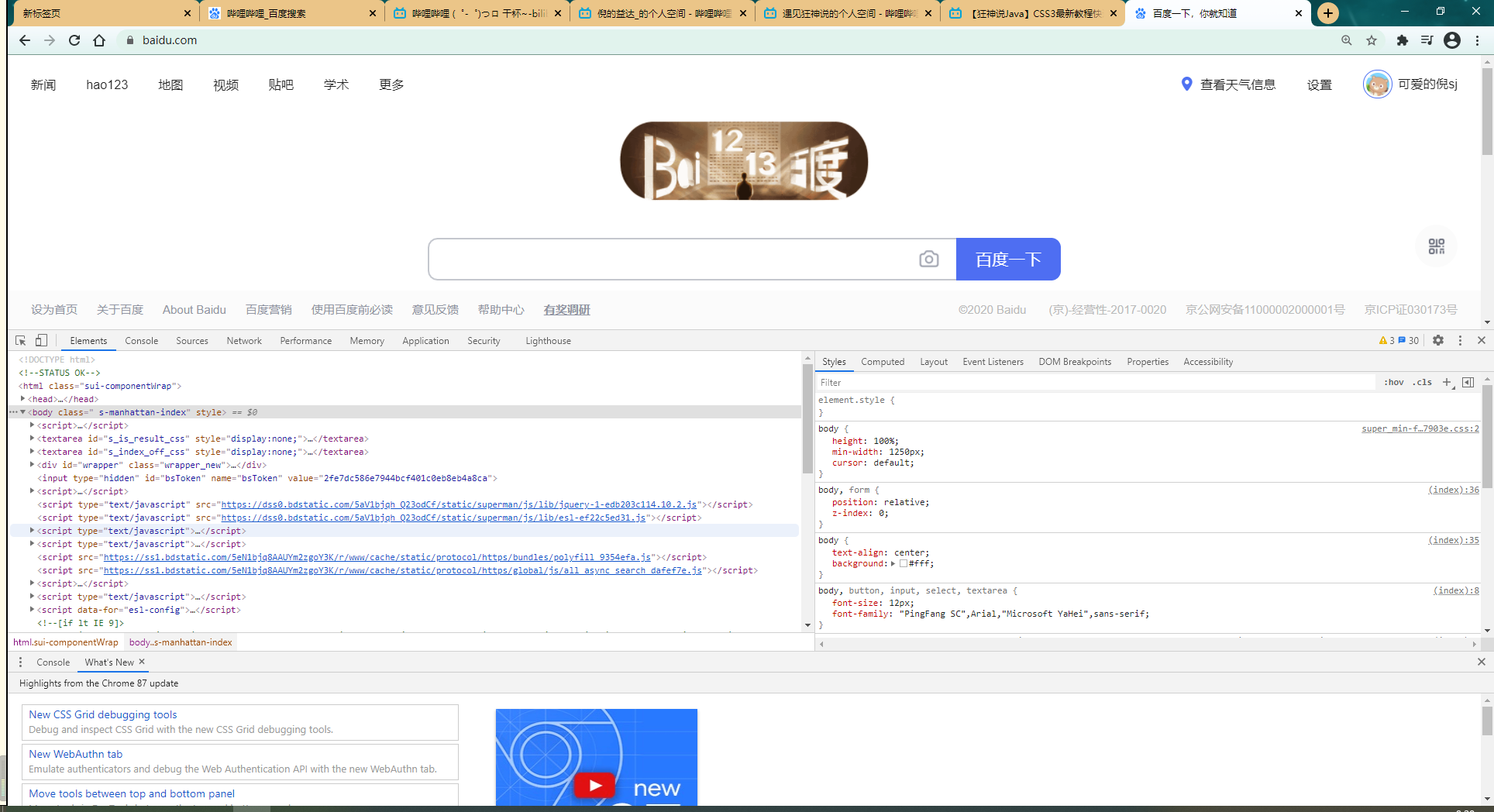This screenshot has height=812, width=1494.
Task: Open the user avatar for 可爱的倪sj
Action: coord(1377,84)
